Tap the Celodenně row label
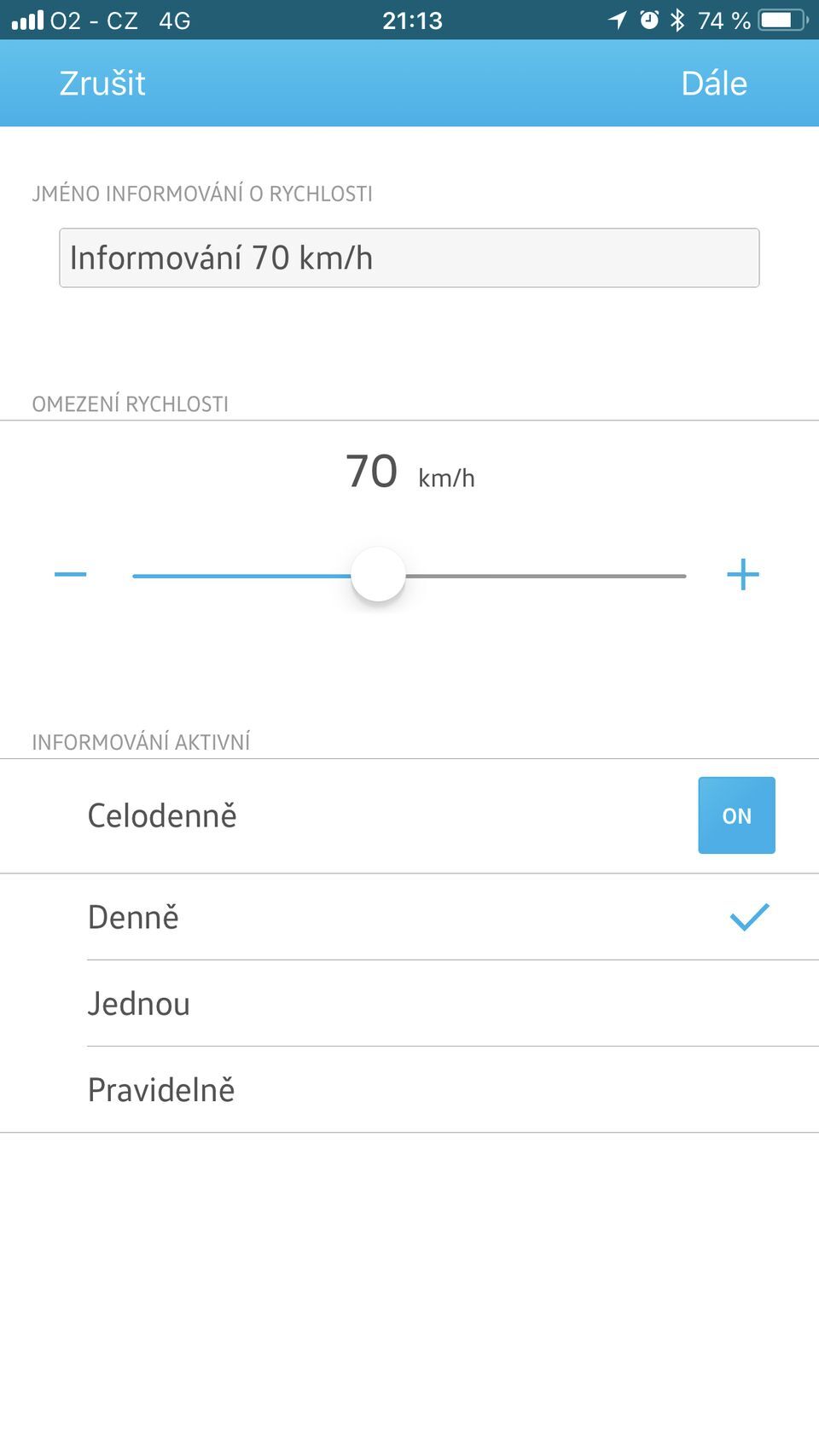The image size is (819, 1456). (x=162, y=816)
